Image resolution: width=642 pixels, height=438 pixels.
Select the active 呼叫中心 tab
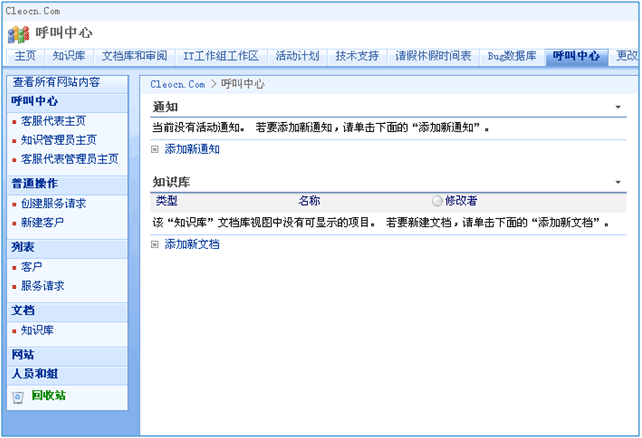[x=576, y=56]
